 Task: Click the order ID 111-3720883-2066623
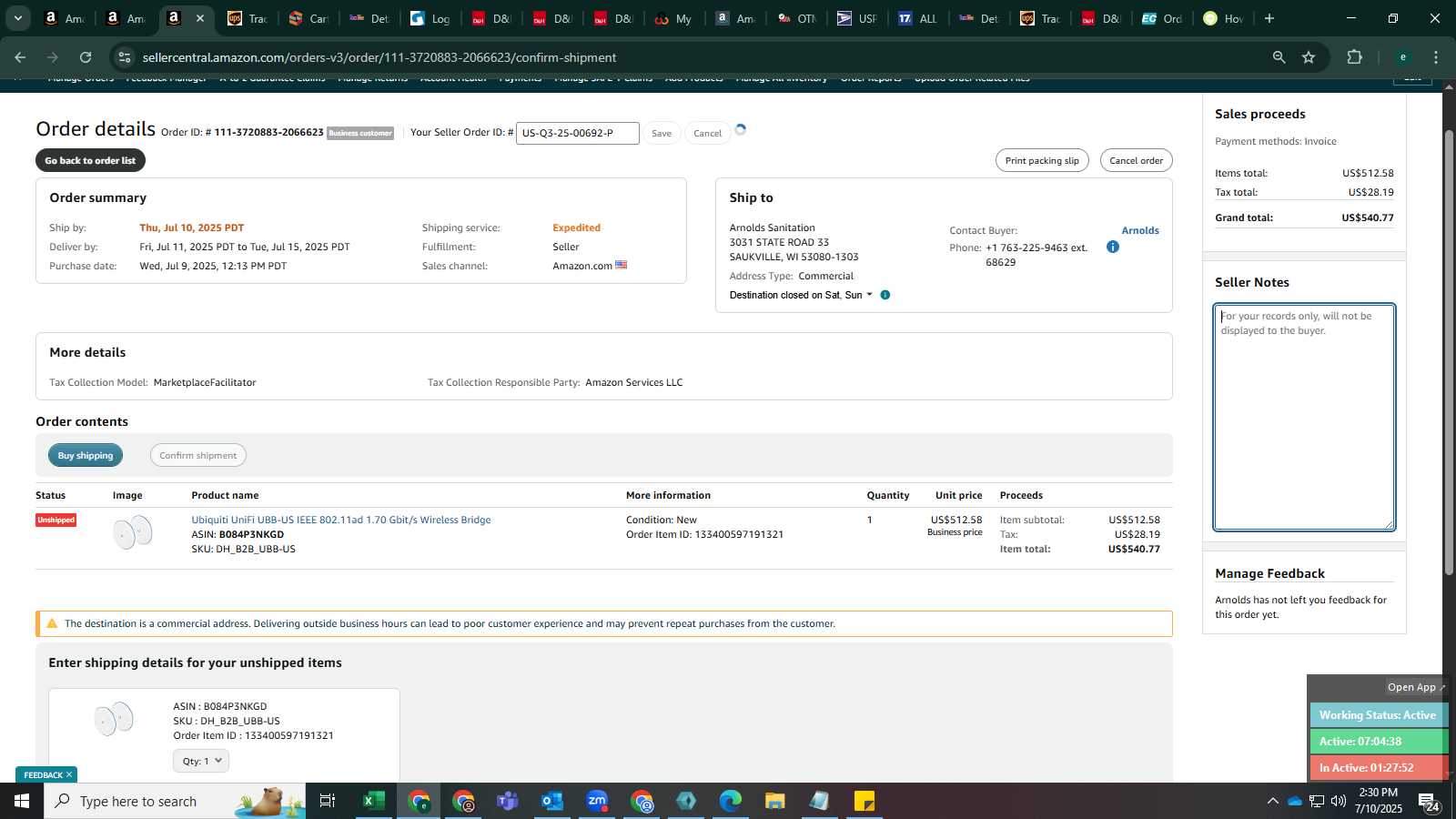click(268, 132)
